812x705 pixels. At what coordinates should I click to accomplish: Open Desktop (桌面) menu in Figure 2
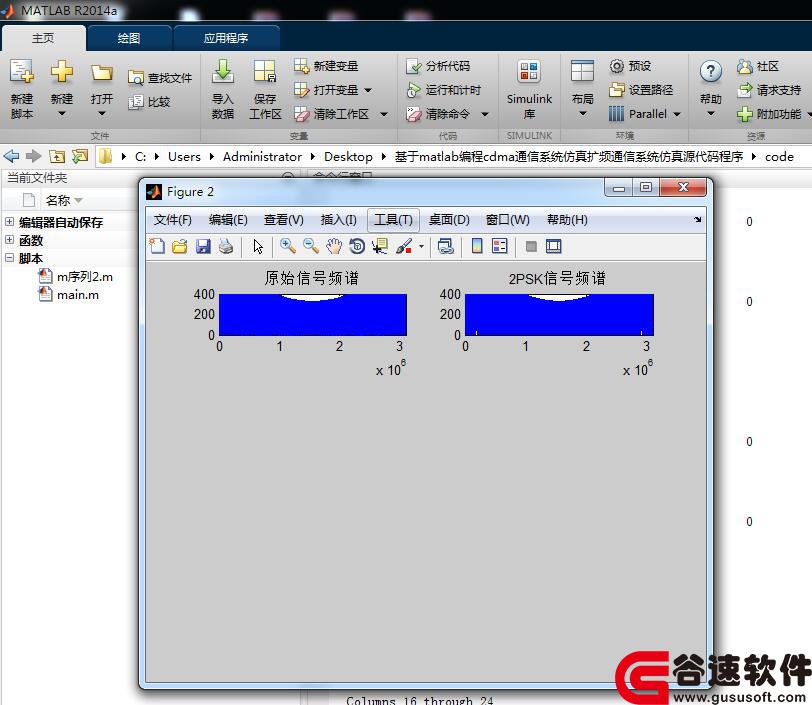coord(449,220)
